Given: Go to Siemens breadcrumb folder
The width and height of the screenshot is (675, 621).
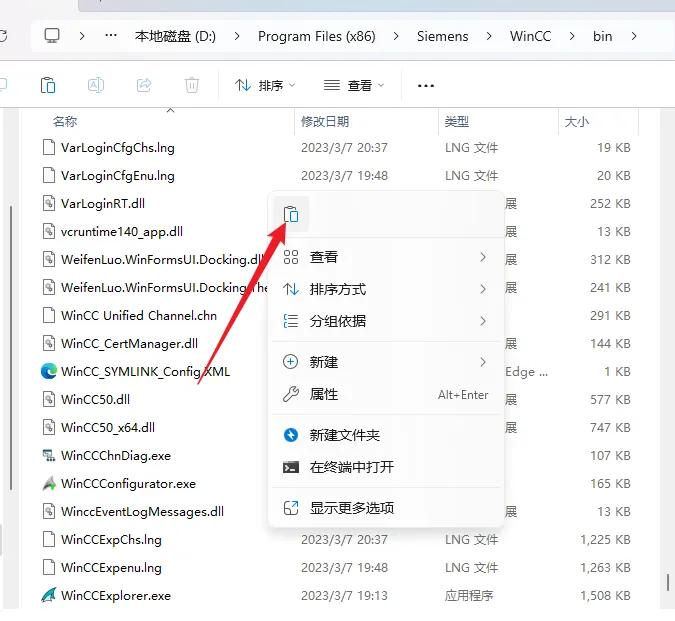Looking at the screenshot, I should 443,36.
